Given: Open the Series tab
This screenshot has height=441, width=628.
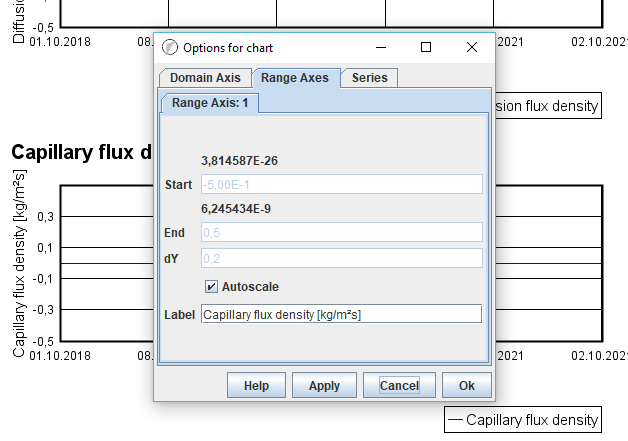Looking at the screenshot, I should click(370, 78).
